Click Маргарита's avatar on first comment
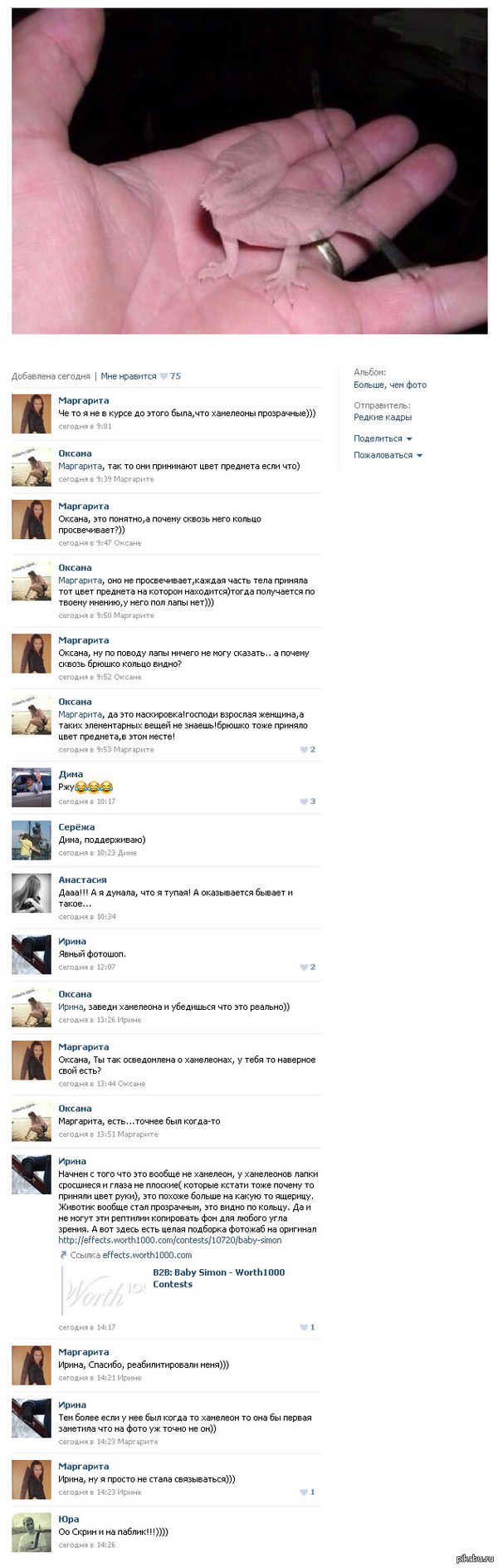 pos(32,414)
